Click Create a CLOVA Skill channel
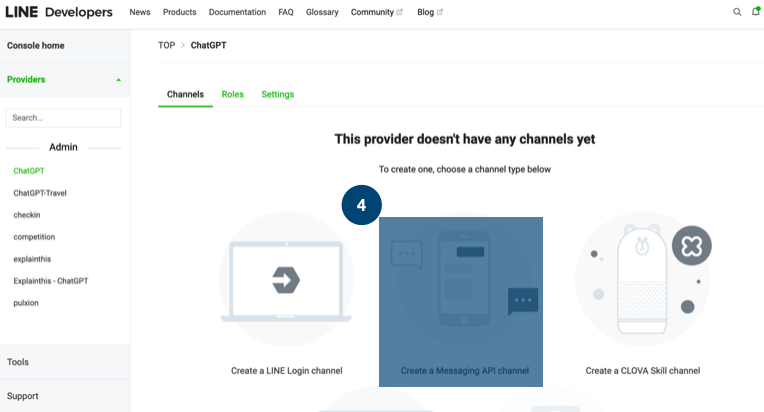Image resolution: width=764 pixels, height=412 pixels. 643,371
